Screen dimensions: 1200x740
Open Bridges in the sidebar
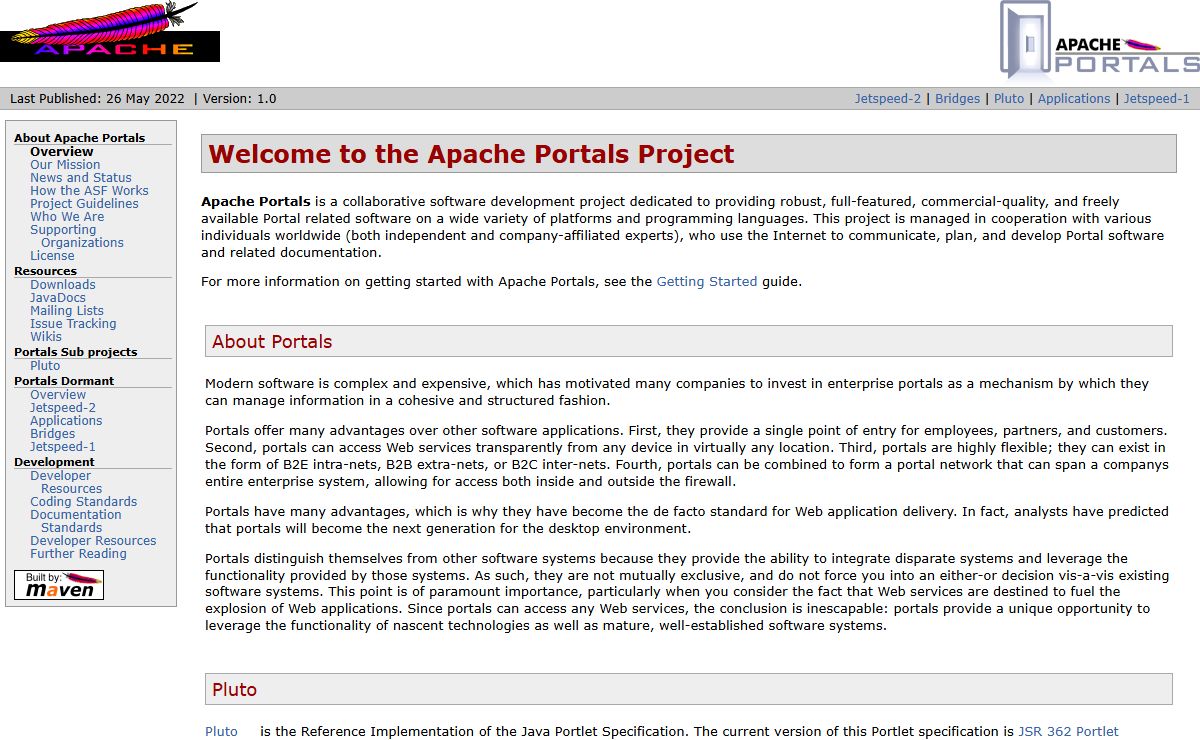[53, 434]
